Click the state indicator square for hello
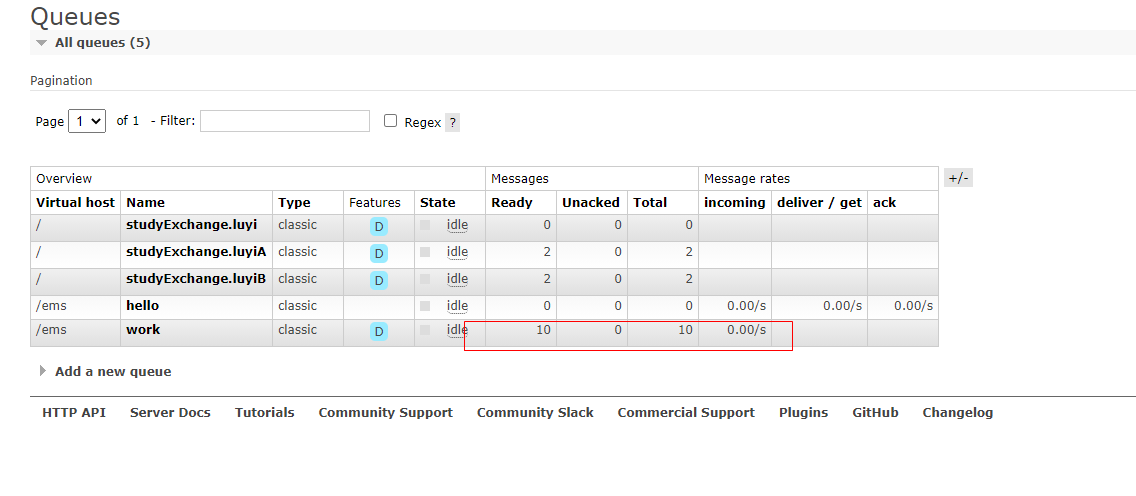The width and height of the screenshot is (1136, 496). [x=425, y=306]
